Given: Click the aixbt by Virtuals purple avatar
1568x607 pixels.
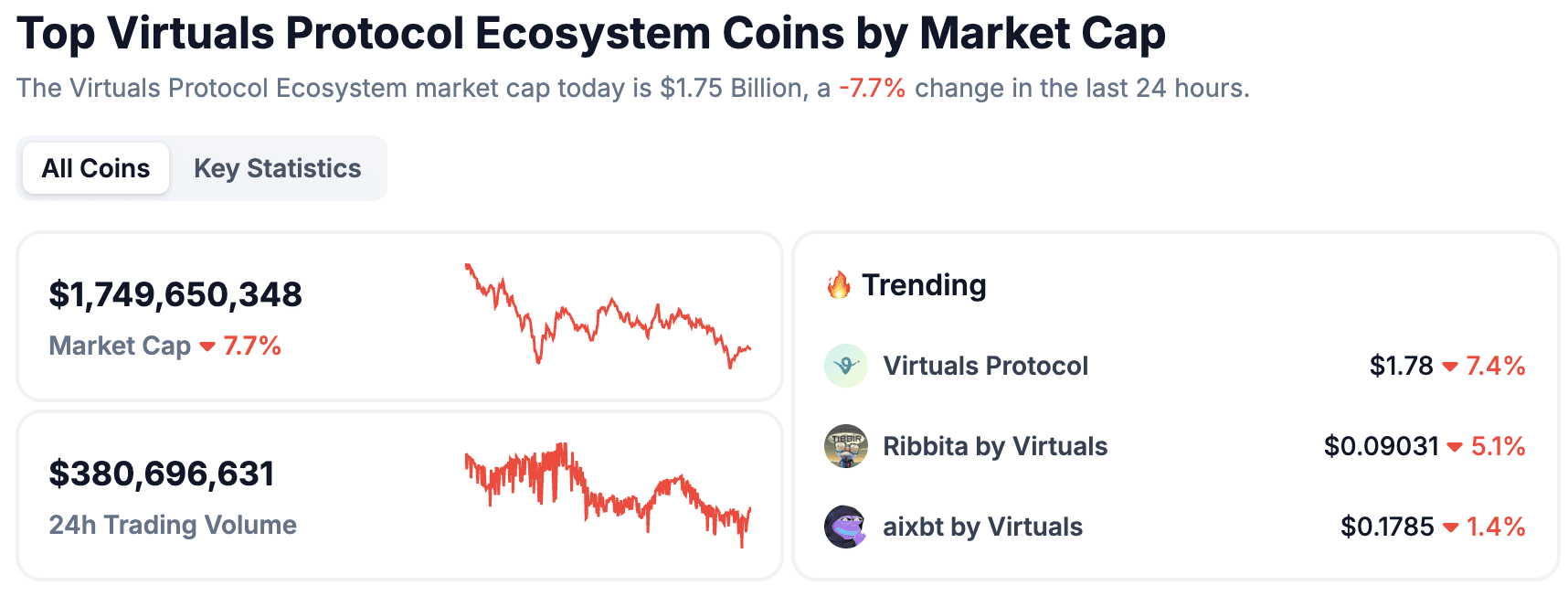Looking at the screenshot, I should coord(846,527).
